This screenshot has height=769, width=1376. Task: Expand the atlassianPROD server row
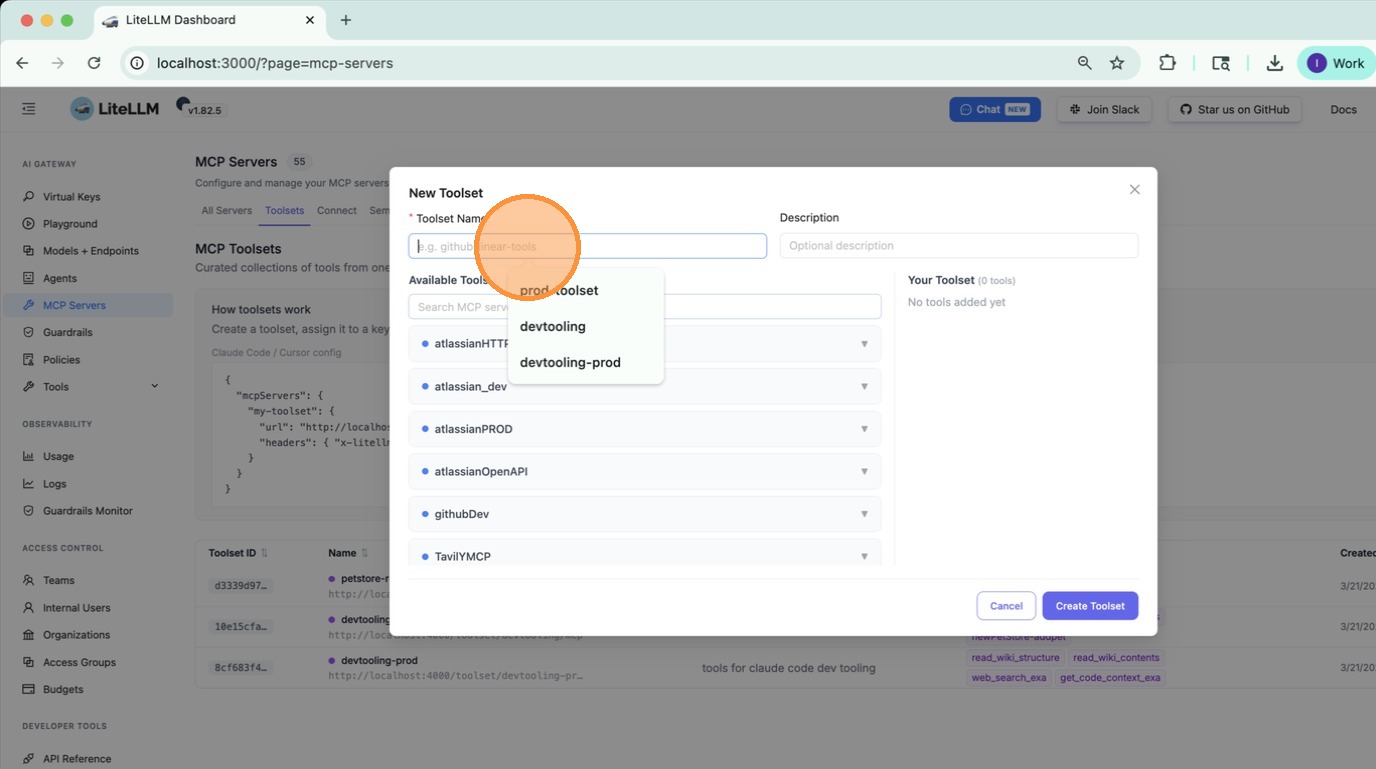pyautogui.click(x=644, y=429)
